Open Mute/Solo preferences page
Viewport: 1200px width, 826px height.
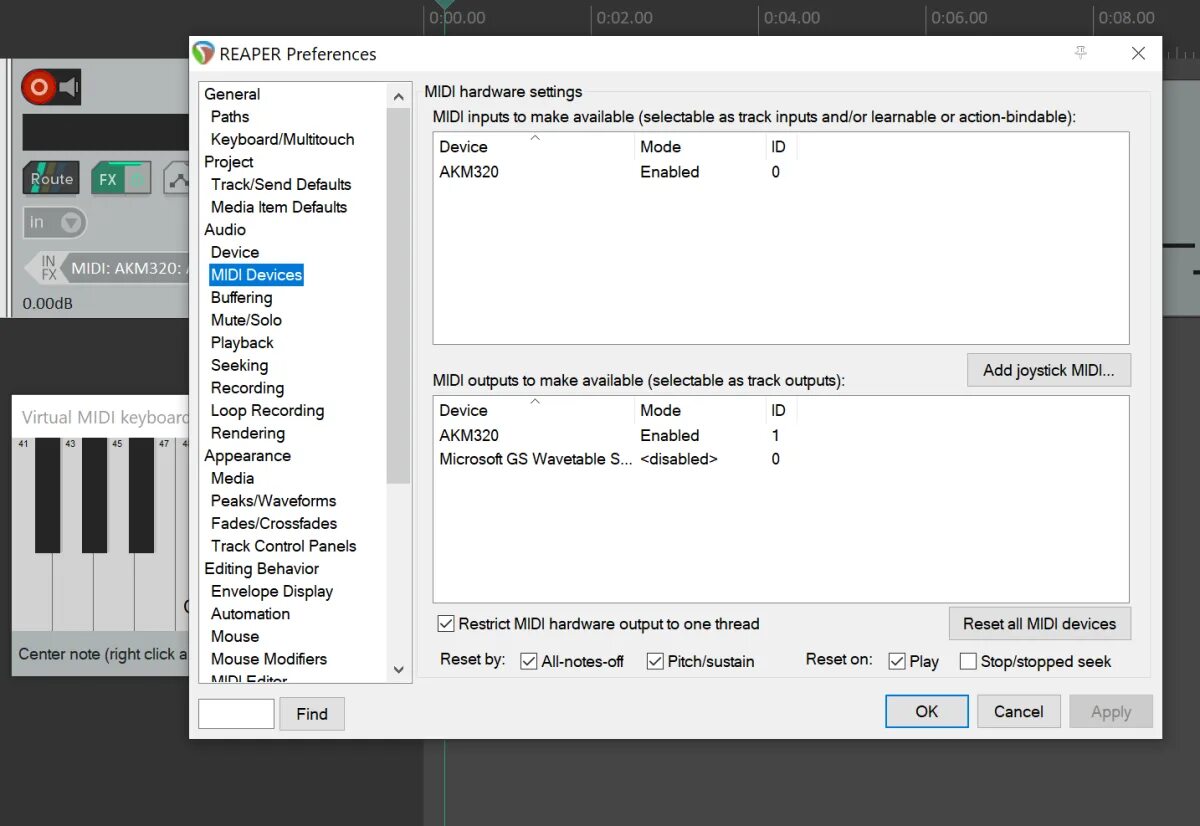click(x=246, y=320)
